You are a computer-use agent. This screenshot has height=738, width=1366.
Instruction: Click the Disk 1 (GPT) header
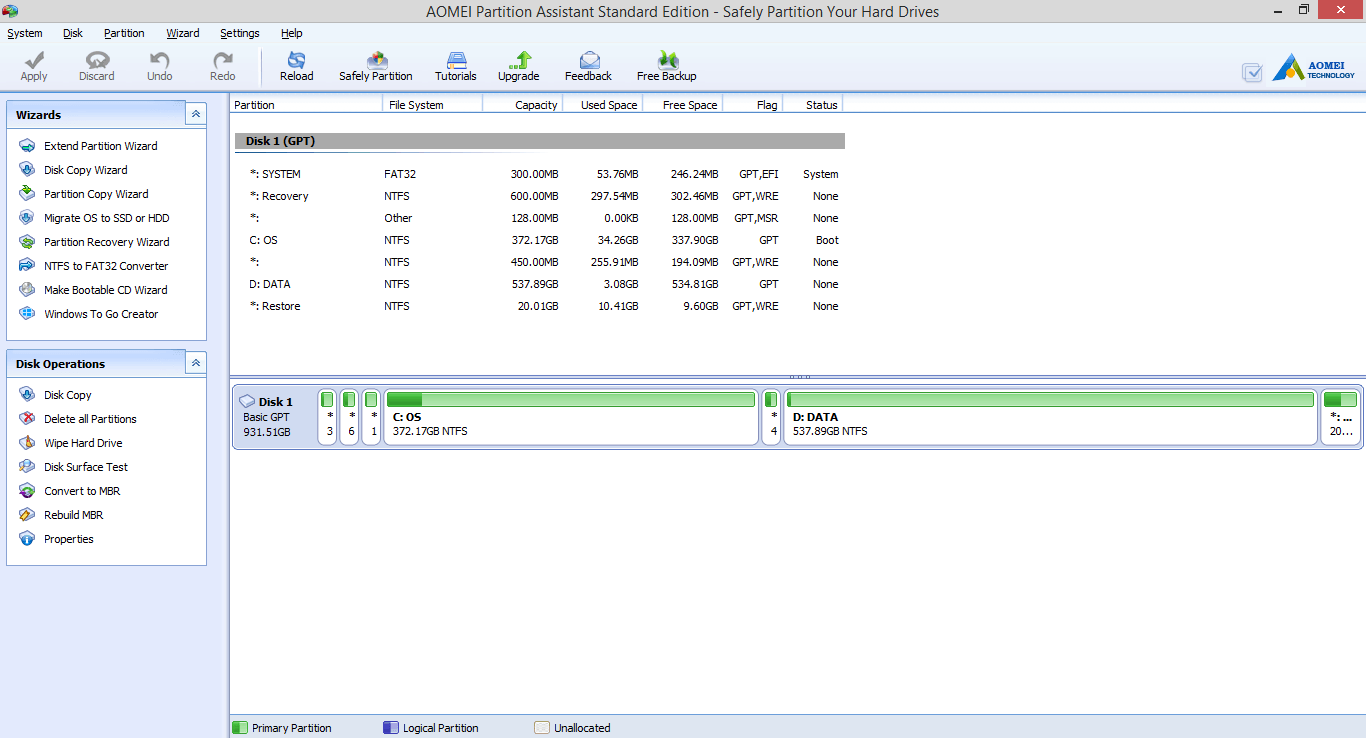[540, 141]
